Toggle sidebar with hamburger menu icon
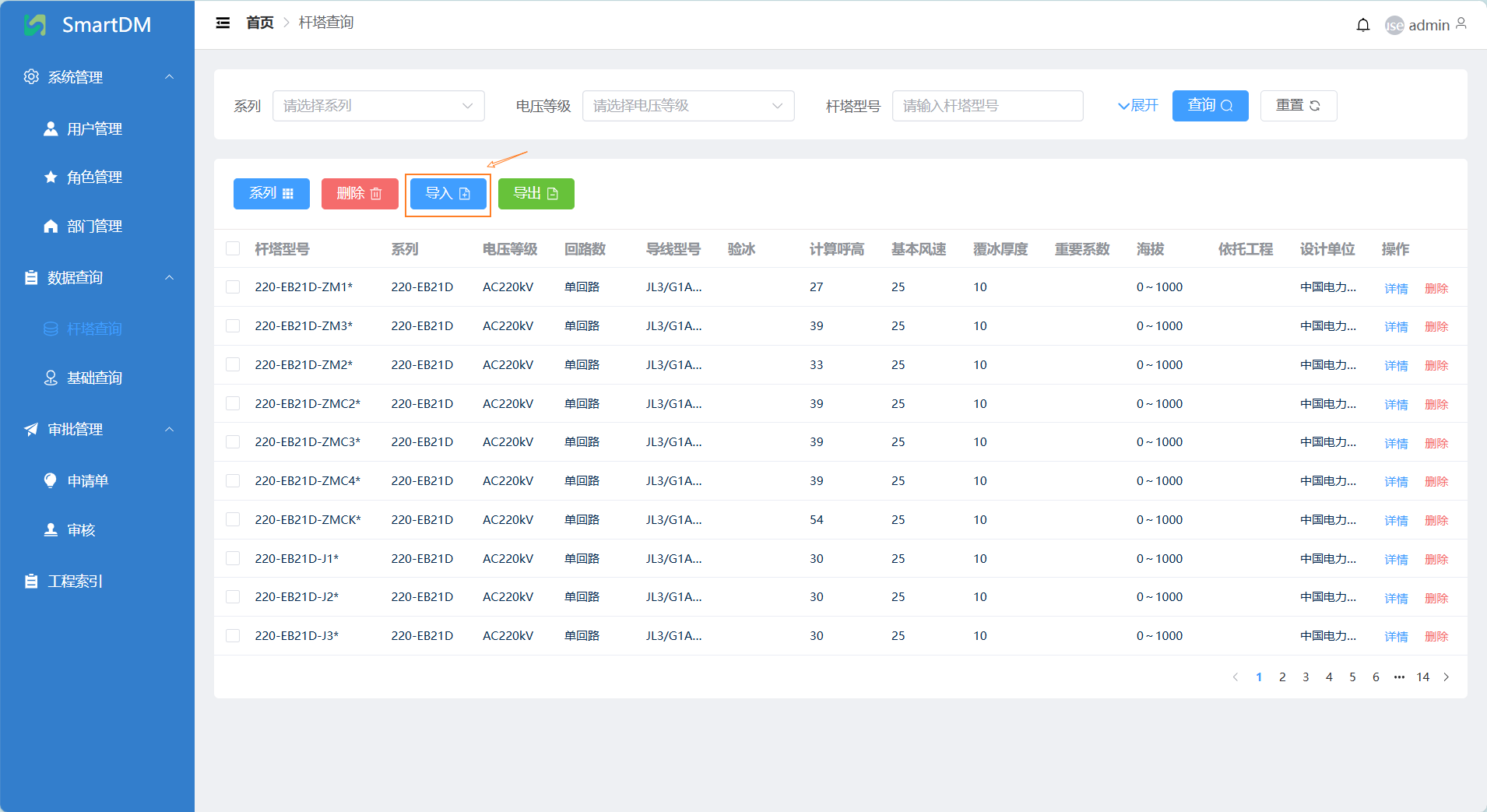The height and width of the screenshot is (812, 1487). (x=223, y=23)
